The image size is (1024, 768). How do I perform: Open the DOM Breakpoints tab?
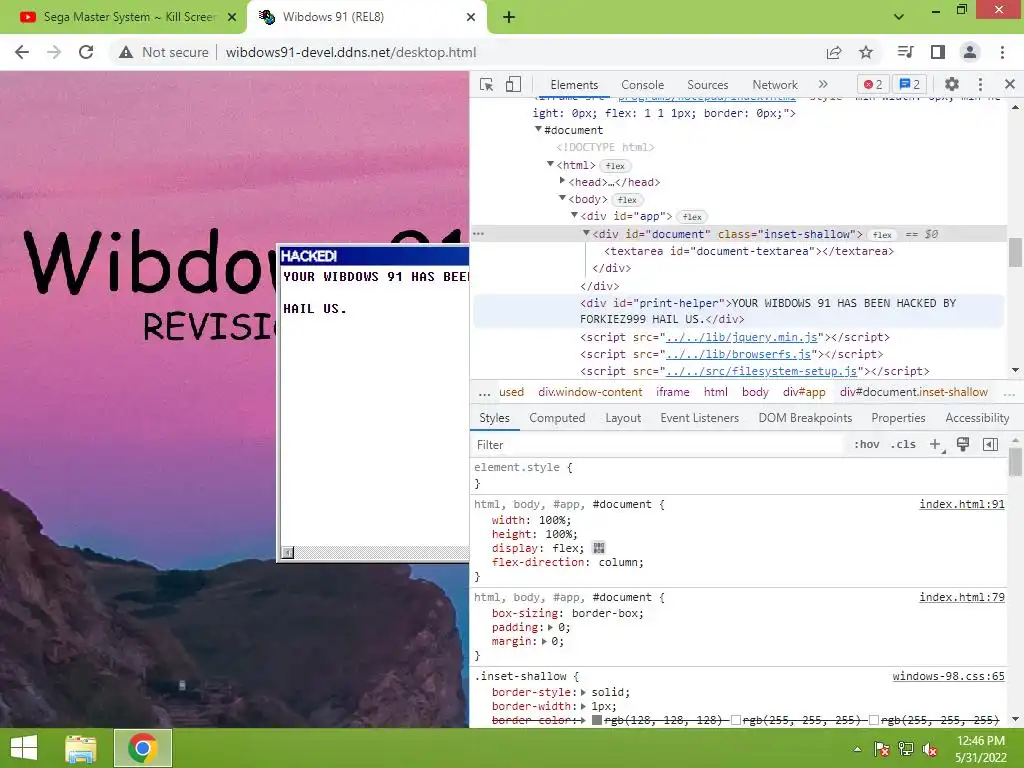[x=805, y=418]
